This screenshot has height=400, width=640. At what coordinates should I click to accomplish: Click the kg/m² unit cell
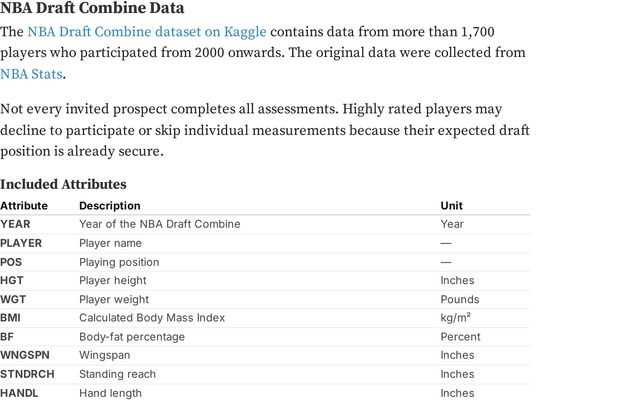(456, 318)
